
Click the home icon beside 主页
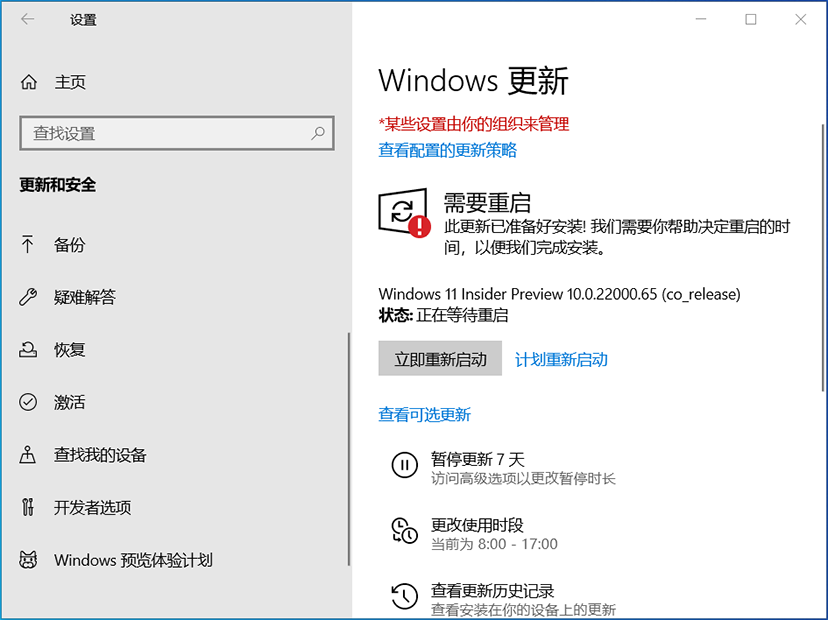pyautogui.click(x=29, y=82)
